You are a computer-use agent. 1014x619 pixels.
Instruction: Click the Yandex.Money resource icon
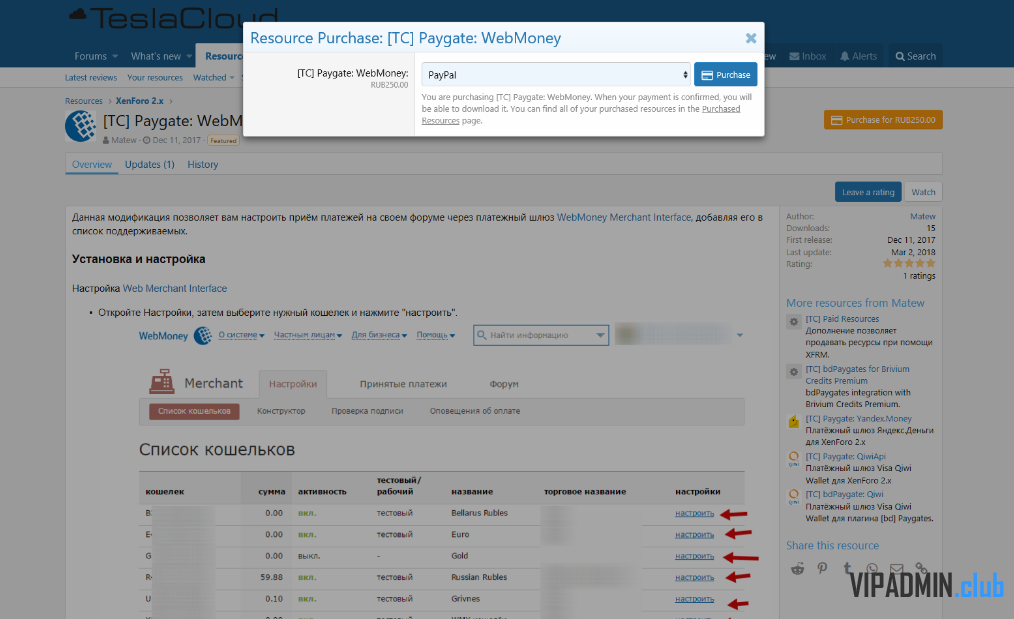[x=793, y=422]
